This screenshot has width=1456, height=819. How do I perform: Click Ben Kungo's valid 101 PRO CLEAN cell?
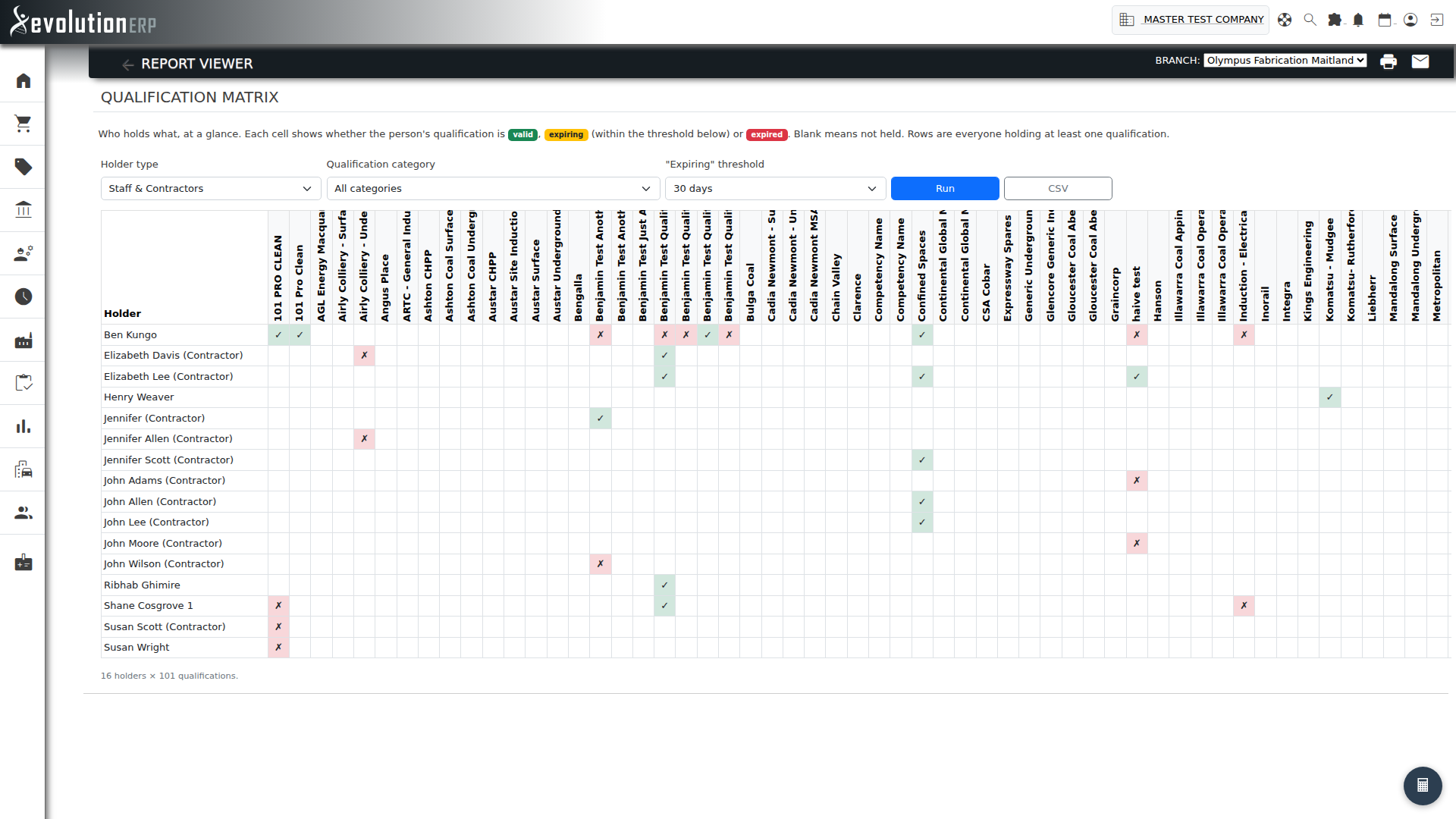click(x=278, y=335)
